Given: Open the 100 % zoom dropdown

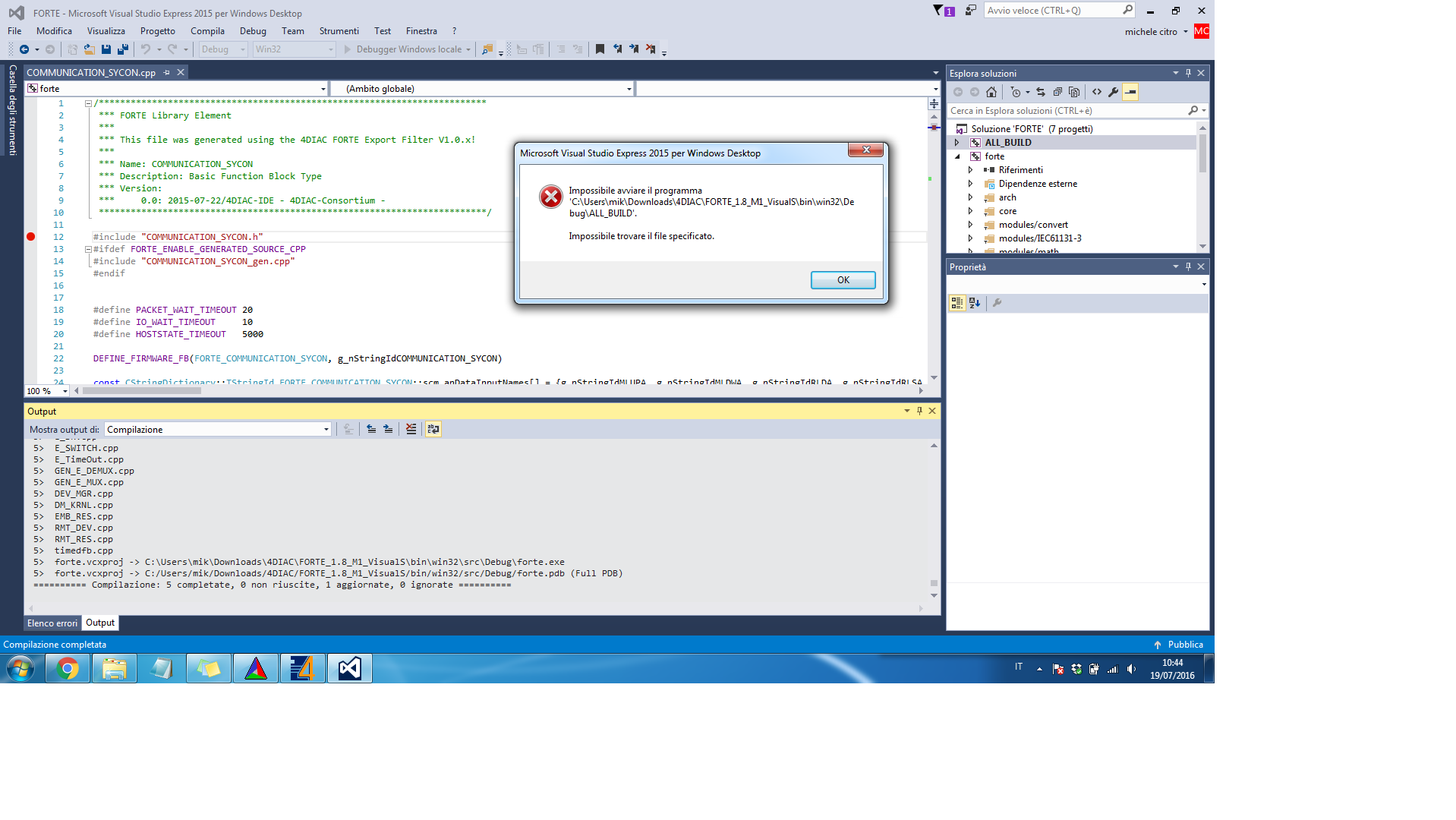Looking at the screenshot, I should [47, 391].
